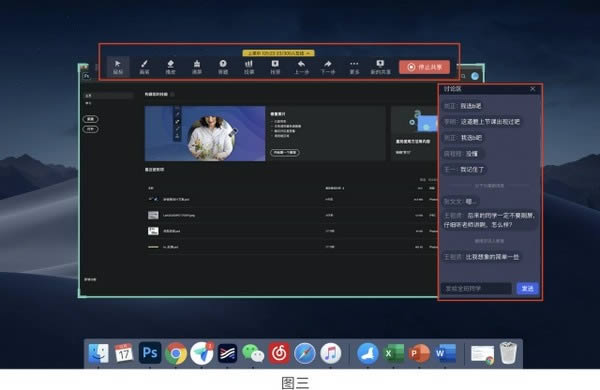
Task: Close the discussion panel with X
Action: point(533,89)
